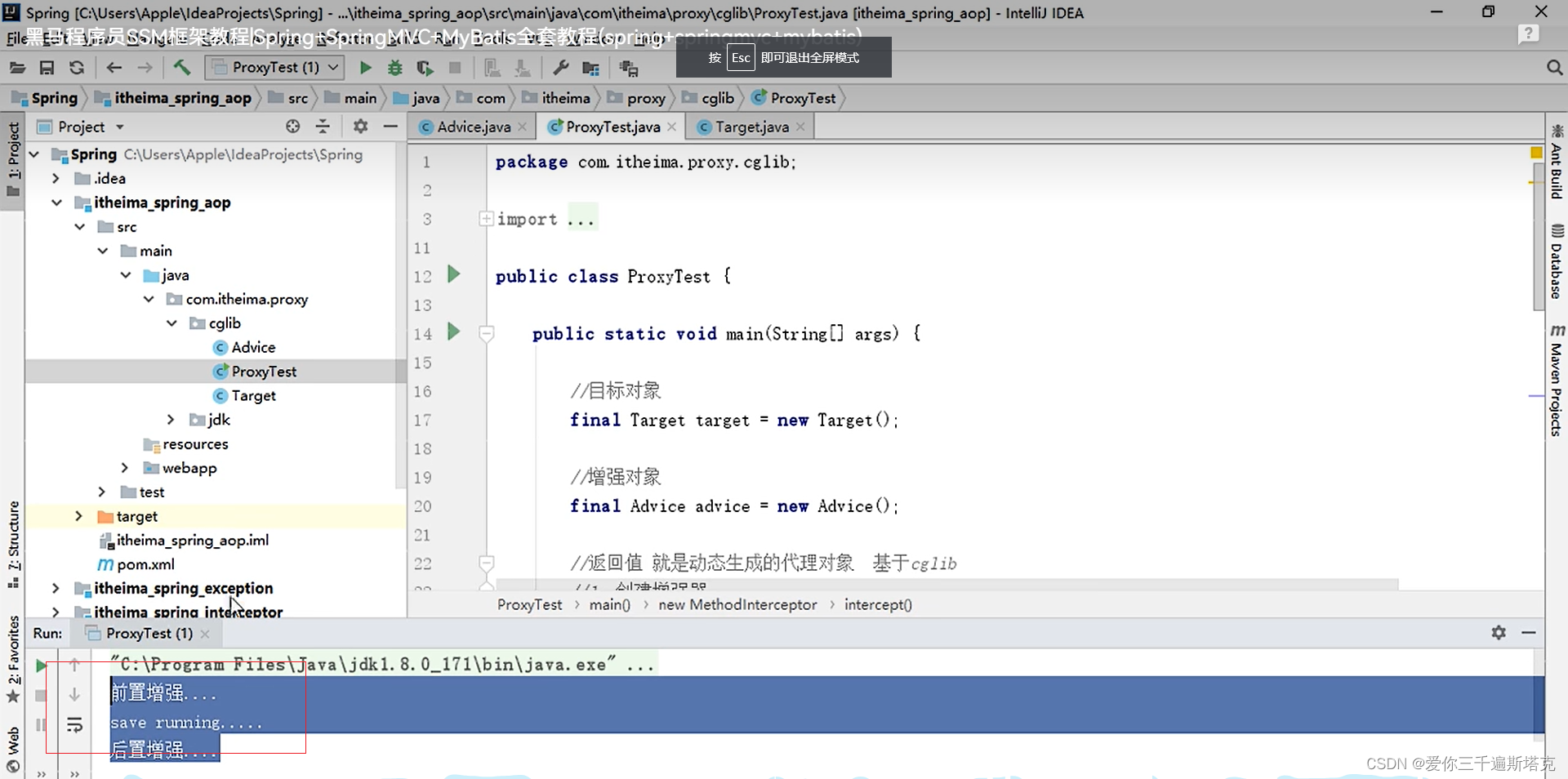Click the breadcrumb item main()
The image size is (1568, 779).
610,605
